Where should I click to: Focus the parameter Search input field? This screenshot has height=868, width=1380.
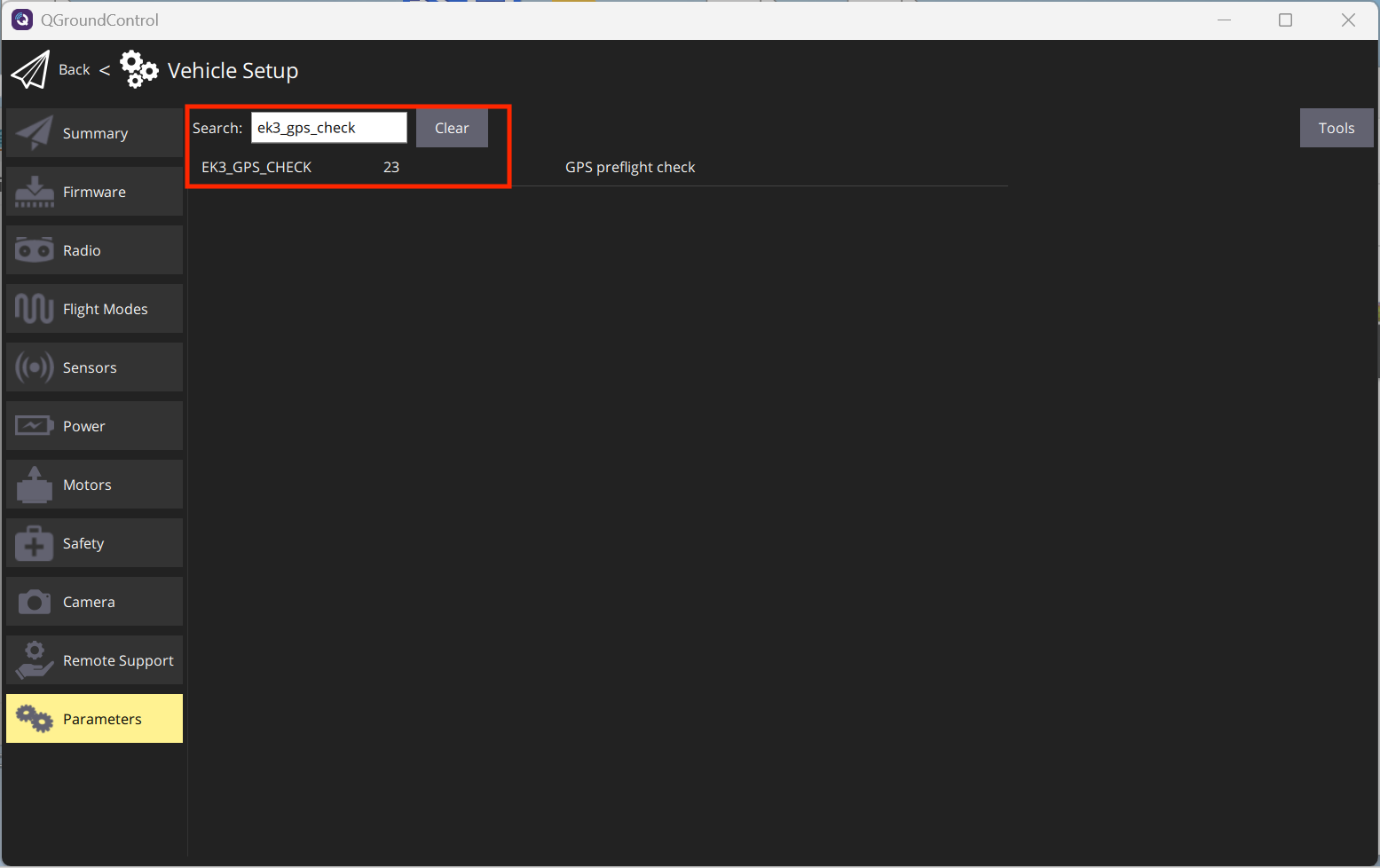coord(328,128)
